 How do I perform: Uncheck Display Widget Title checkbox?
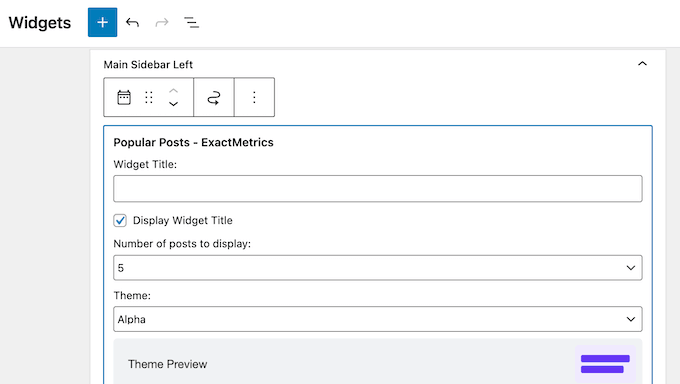click(x=120, y=220)
